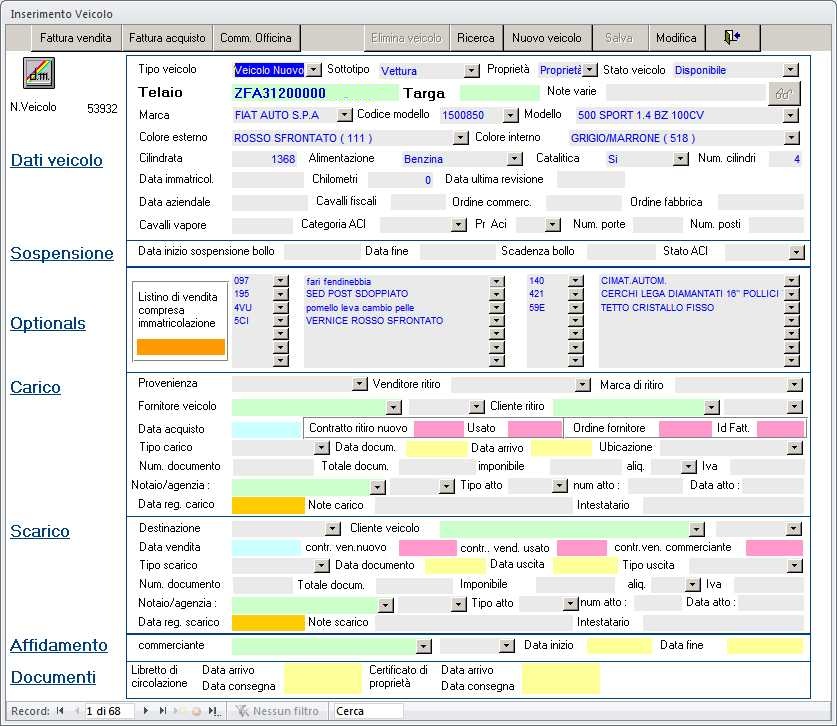Click the Data reg. carico orange field

click(268, 505)
